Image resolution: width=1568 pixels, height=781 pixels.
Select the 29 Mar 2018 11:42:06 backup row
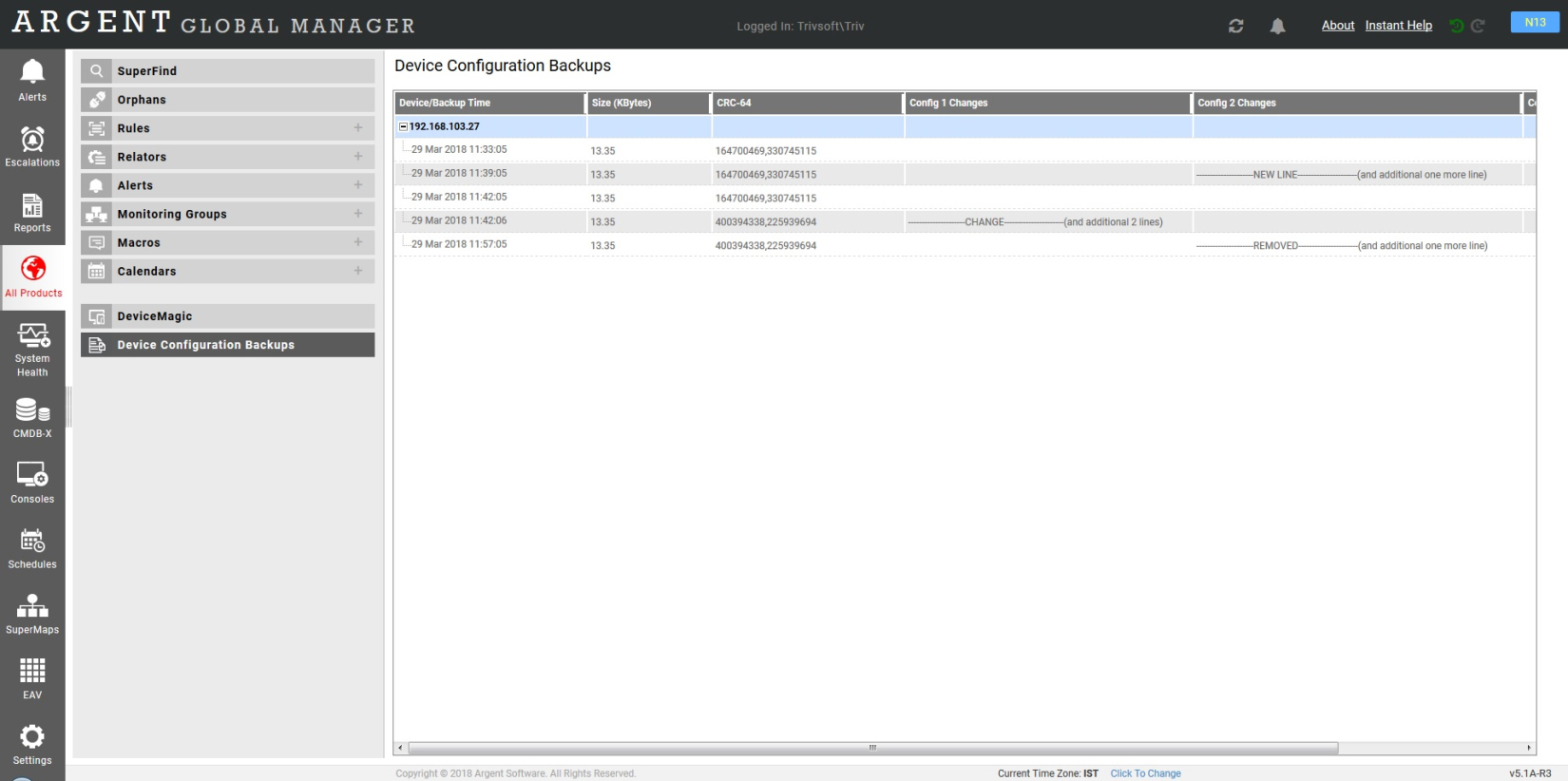tap(459, 220)
